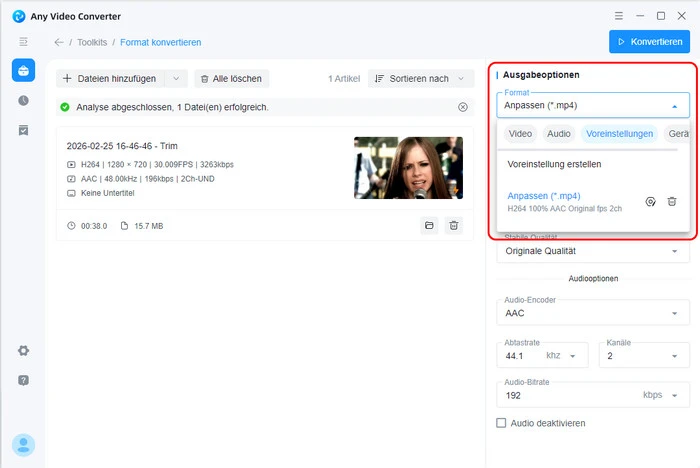Click the user profile avatar
Image resolution: width=700 pixels, height=468 pixels.
tap(23, 445)
